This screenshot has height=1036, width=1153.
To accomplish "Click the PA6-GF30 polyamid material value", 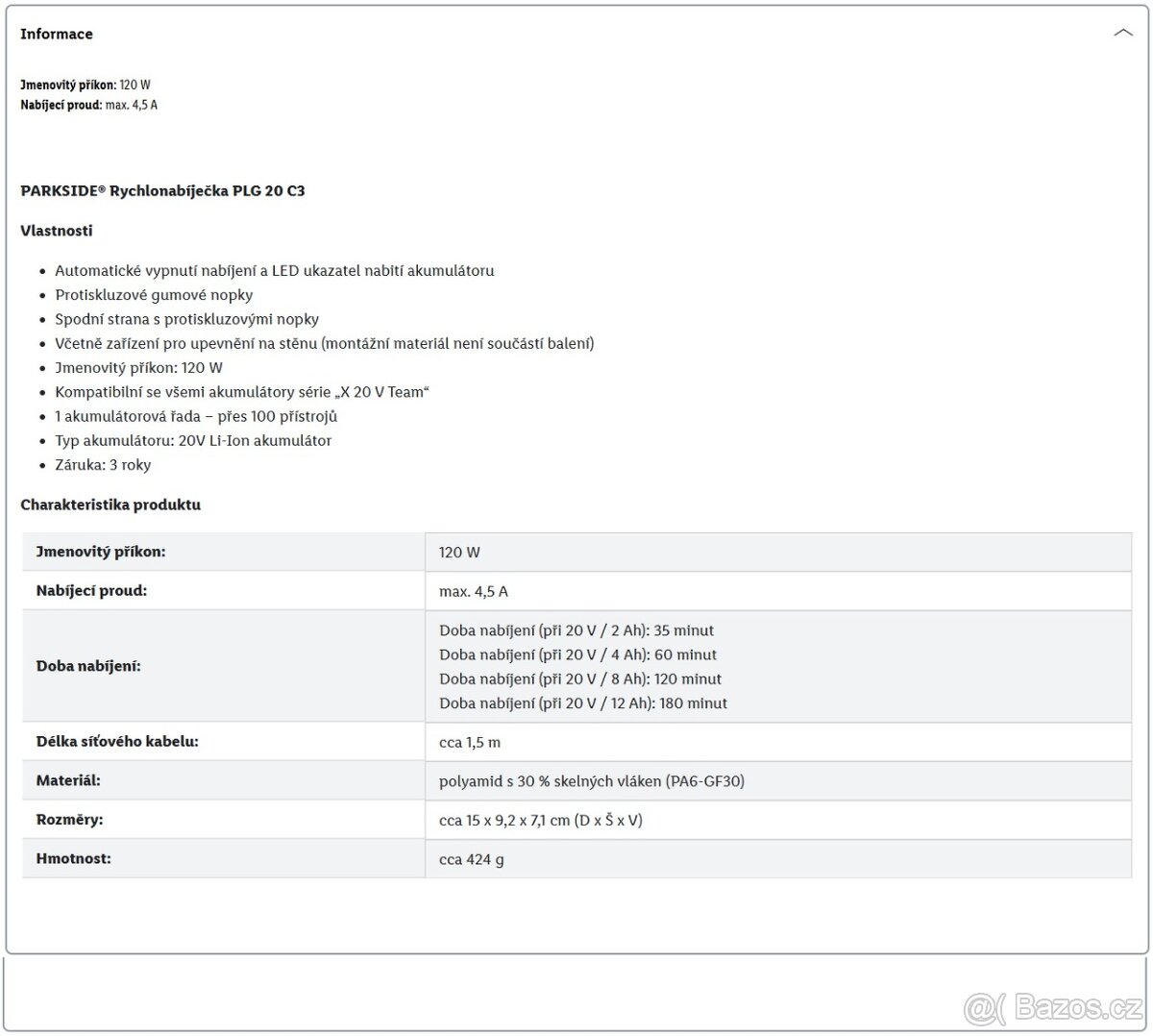I will click(x=591, y=781).
